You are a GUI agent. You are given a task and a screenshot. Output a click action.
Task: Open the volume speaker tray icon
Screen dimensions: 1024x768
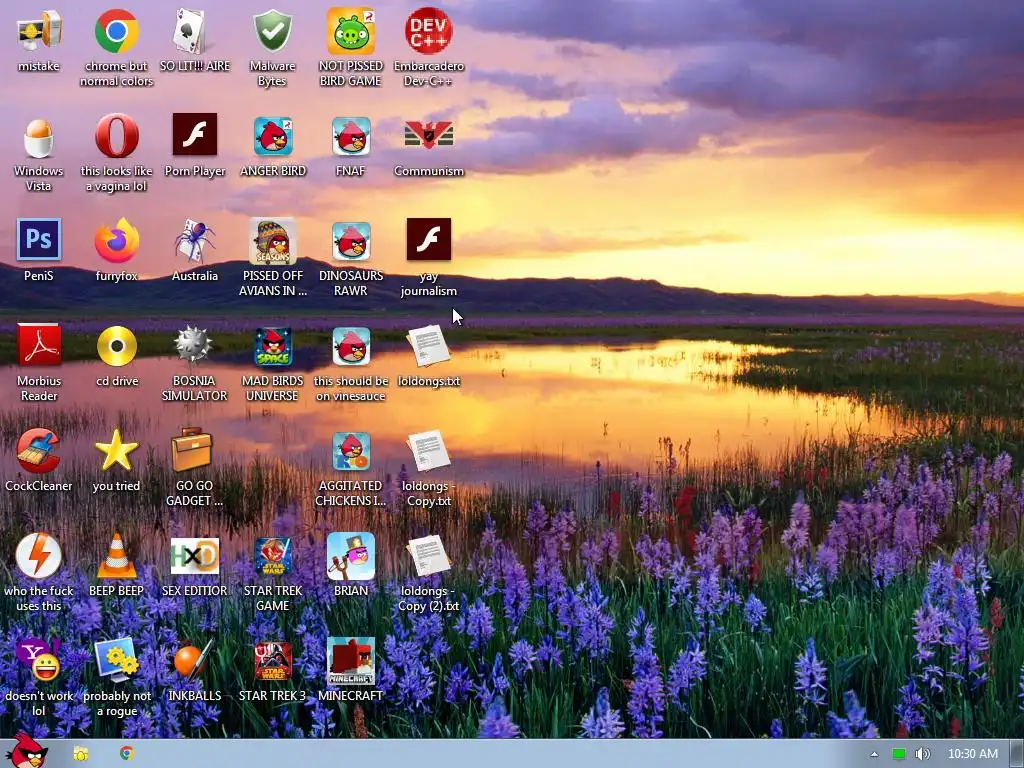922,754
